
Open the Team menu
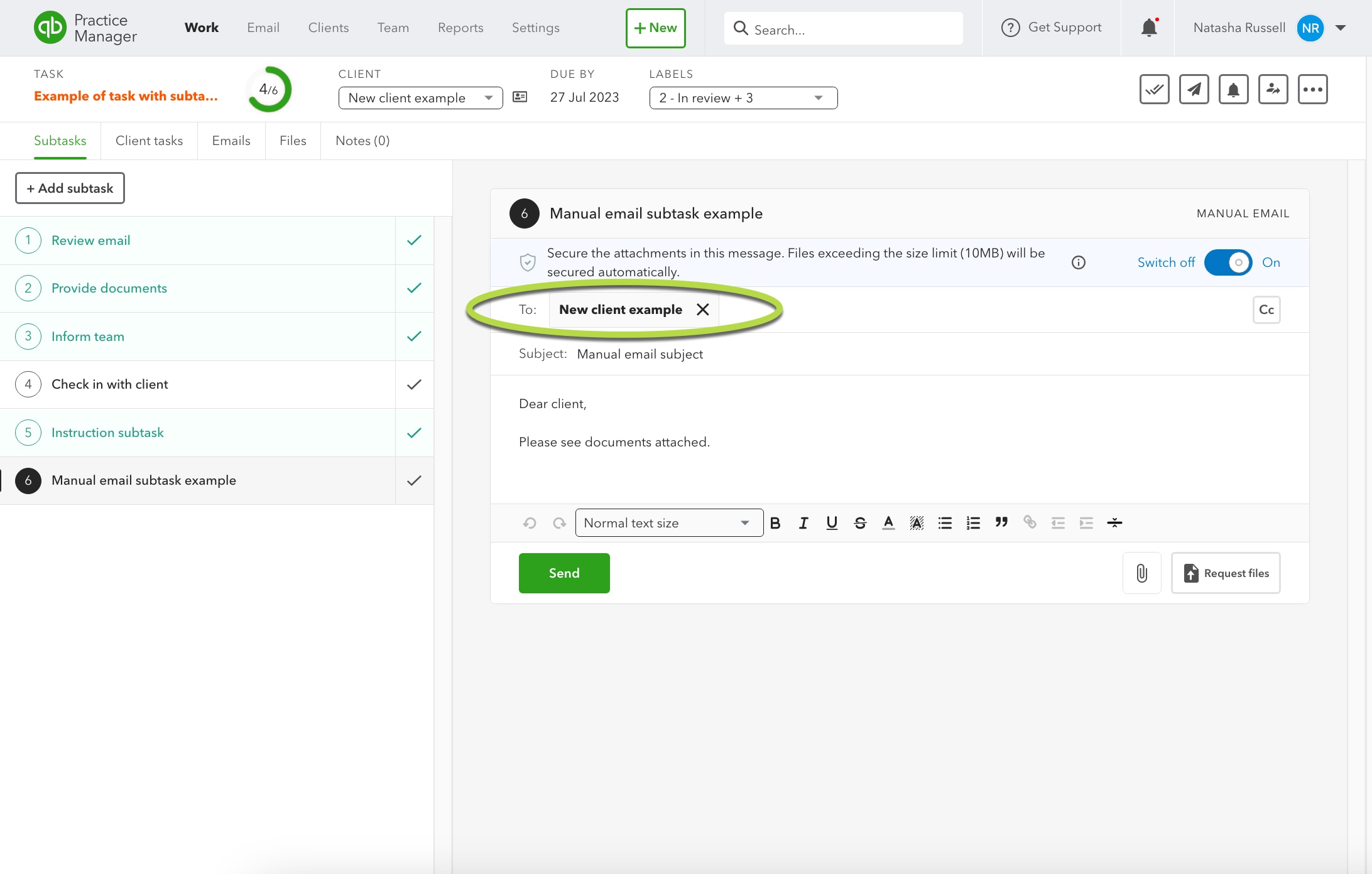point(393,28)
